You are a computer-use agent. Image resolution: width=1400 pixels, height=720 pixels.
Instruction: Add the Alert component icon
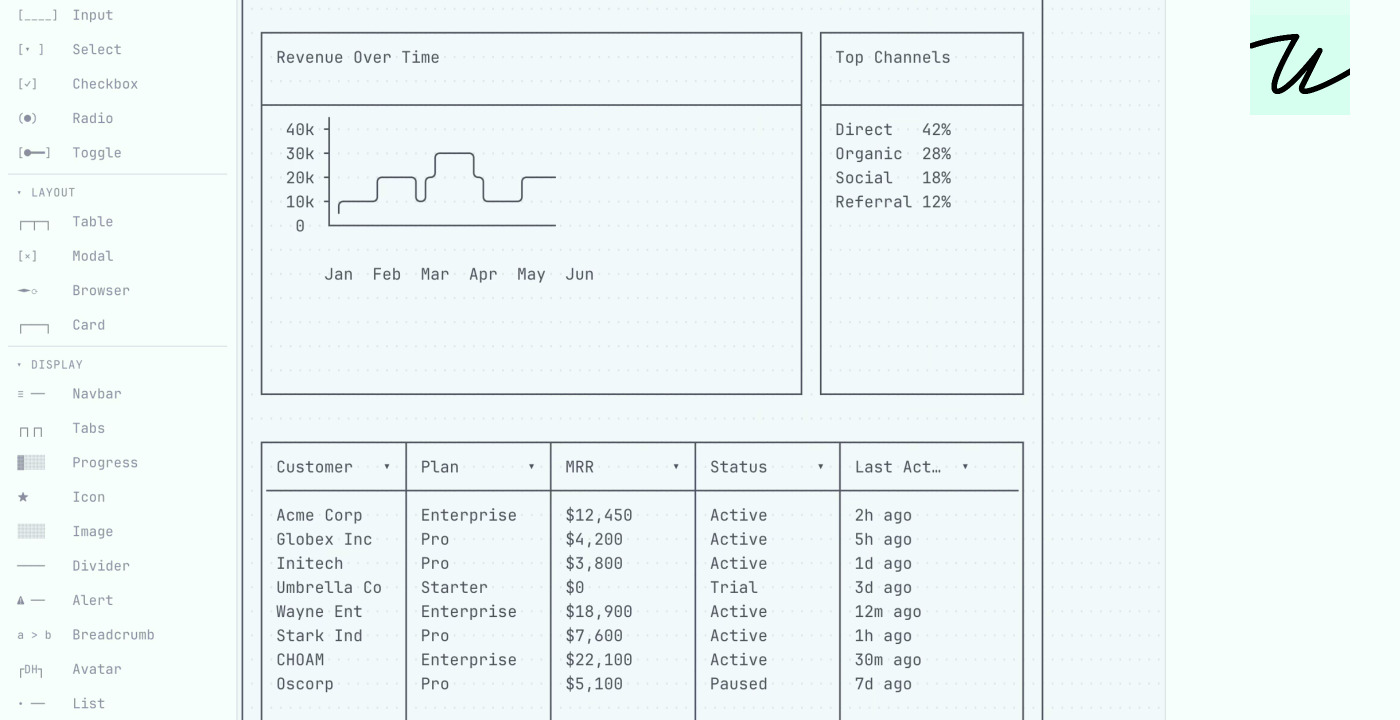(31, 601)
